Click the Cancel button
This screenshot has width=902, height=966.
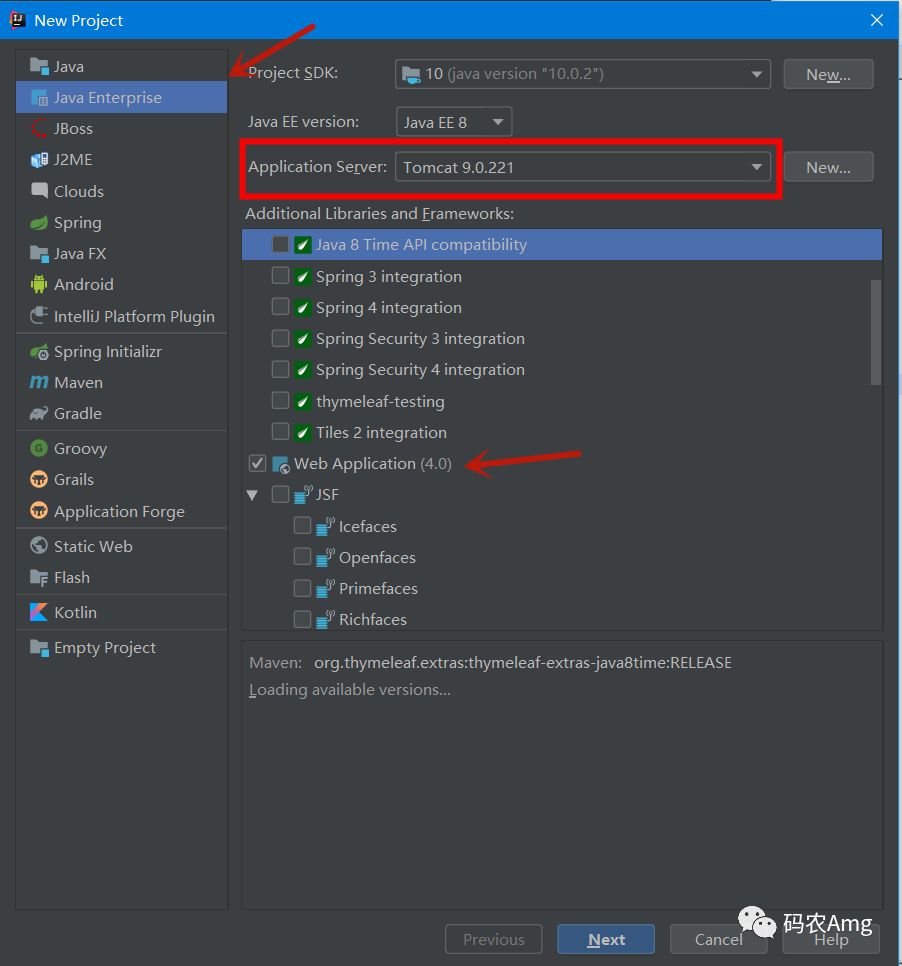pyautogui.click(x=718, y=939)
